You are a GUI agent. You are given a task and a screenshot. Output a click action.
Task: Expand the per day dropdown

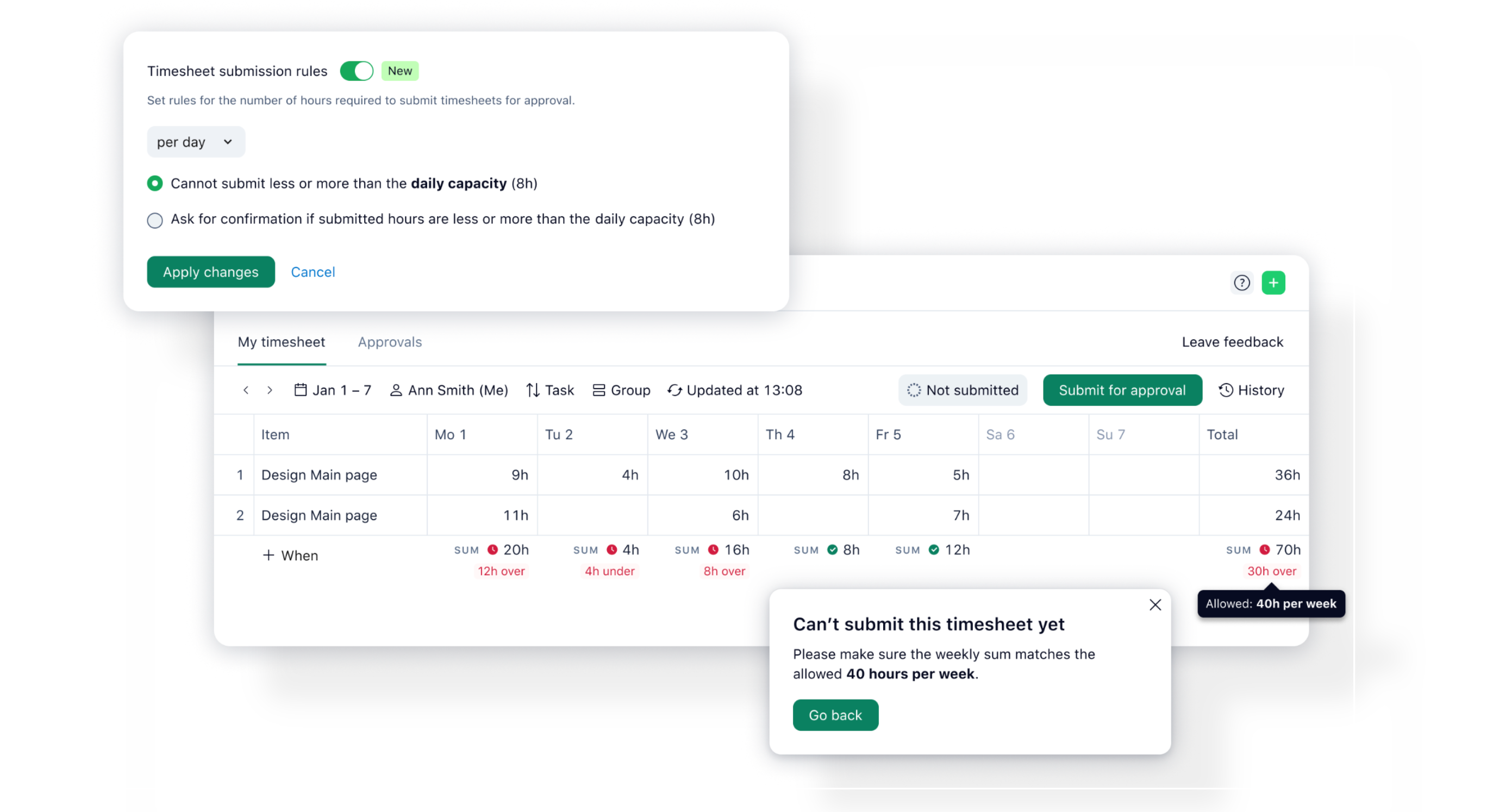tap(196, 142)
